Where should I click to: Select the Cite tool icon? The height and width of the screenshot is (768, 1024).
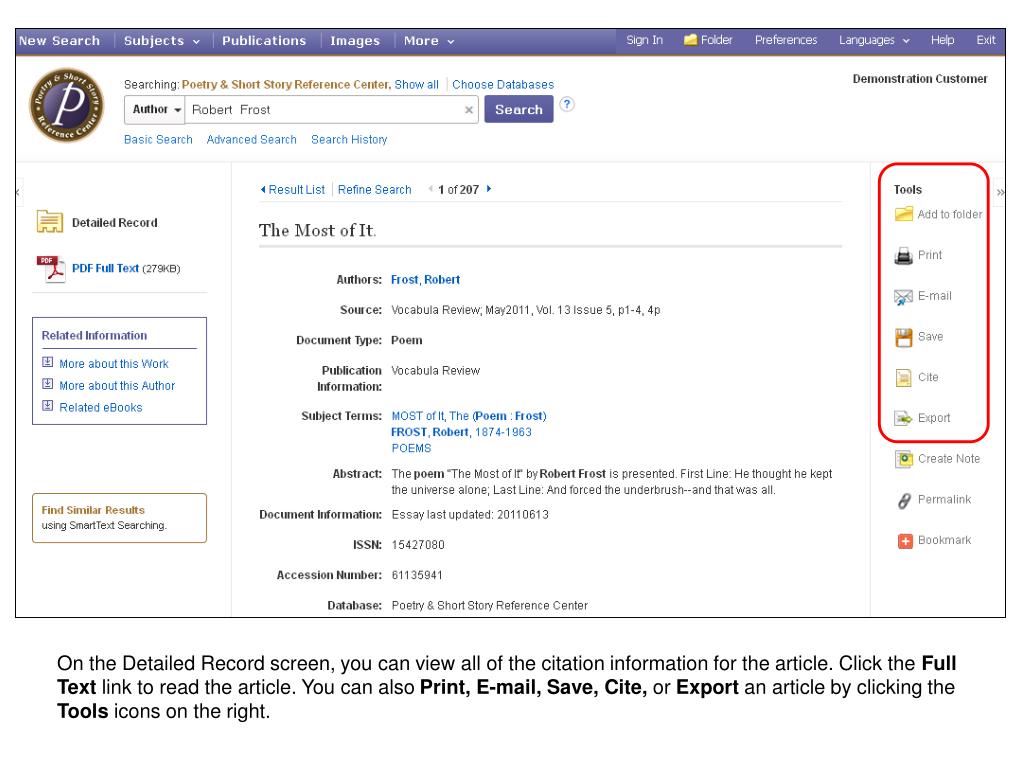point(904,377)
